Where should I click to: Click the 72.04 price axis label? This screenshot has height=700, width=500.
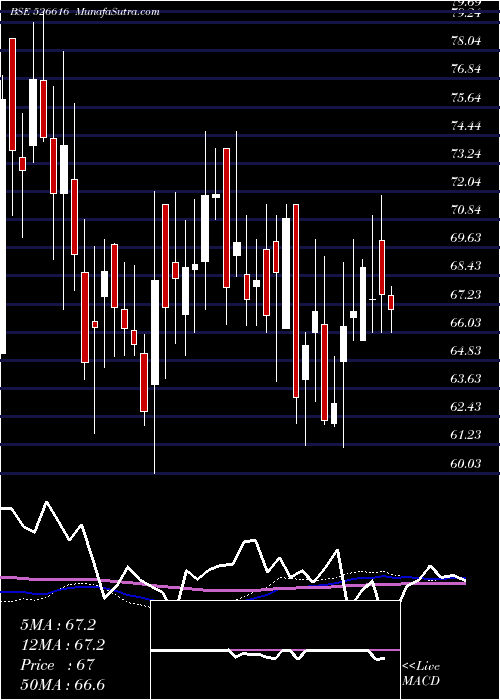pyautogui.click(x=466, y=182)
